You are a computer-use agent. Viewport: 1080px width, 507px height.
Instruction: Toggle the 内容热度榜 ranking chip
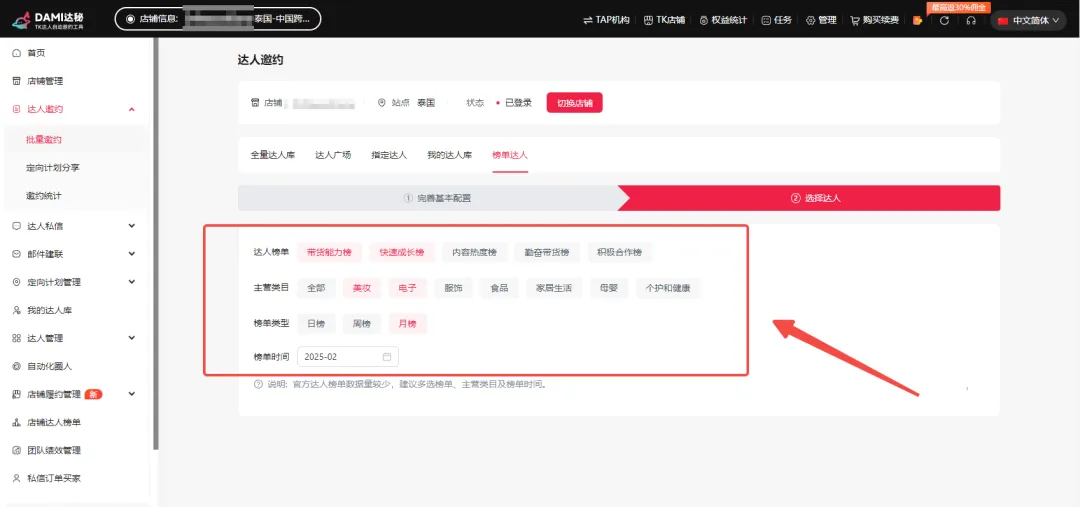pos(474,252)
